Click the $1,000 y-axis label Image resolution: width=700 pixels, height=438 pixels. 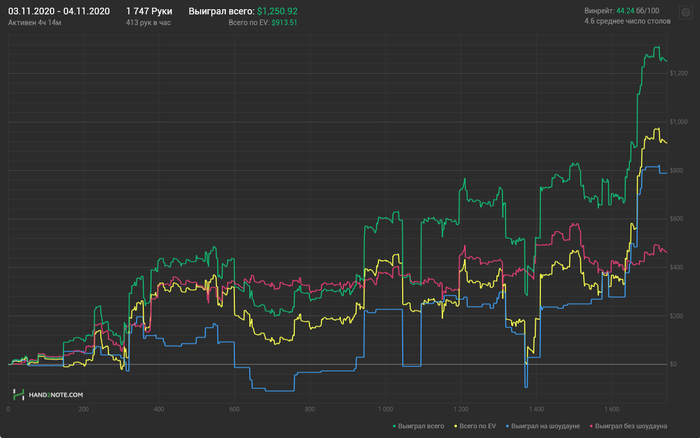pyautogui.click(x=679, y=122)
